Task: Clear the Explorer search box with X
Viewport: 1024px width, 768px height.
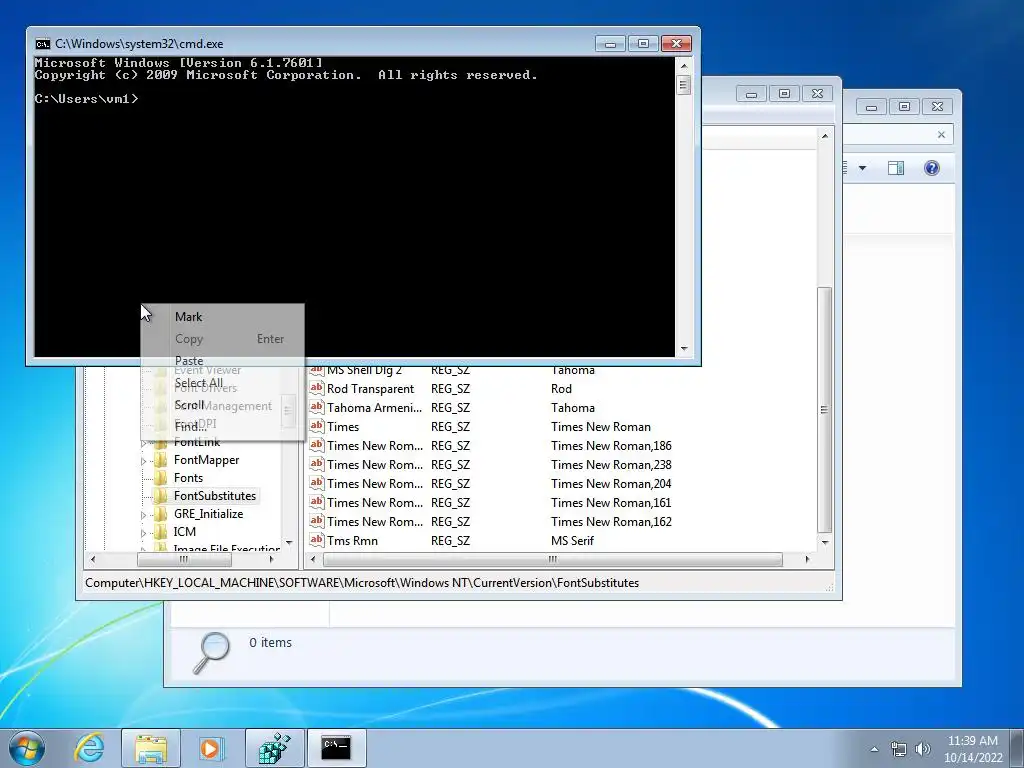Action: click(x=941, y=135)
